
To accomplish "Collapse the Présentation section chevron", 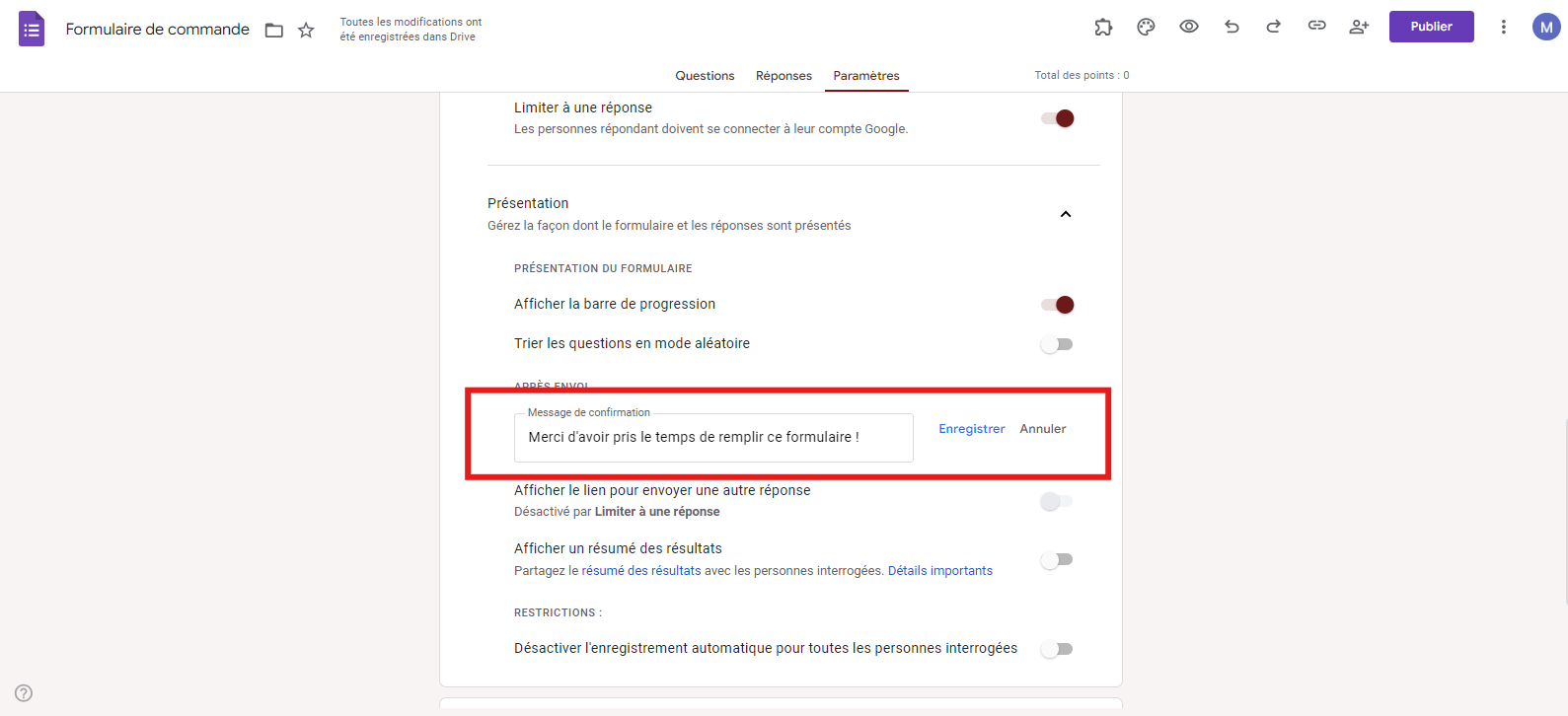I will [x=1066, y=214].
